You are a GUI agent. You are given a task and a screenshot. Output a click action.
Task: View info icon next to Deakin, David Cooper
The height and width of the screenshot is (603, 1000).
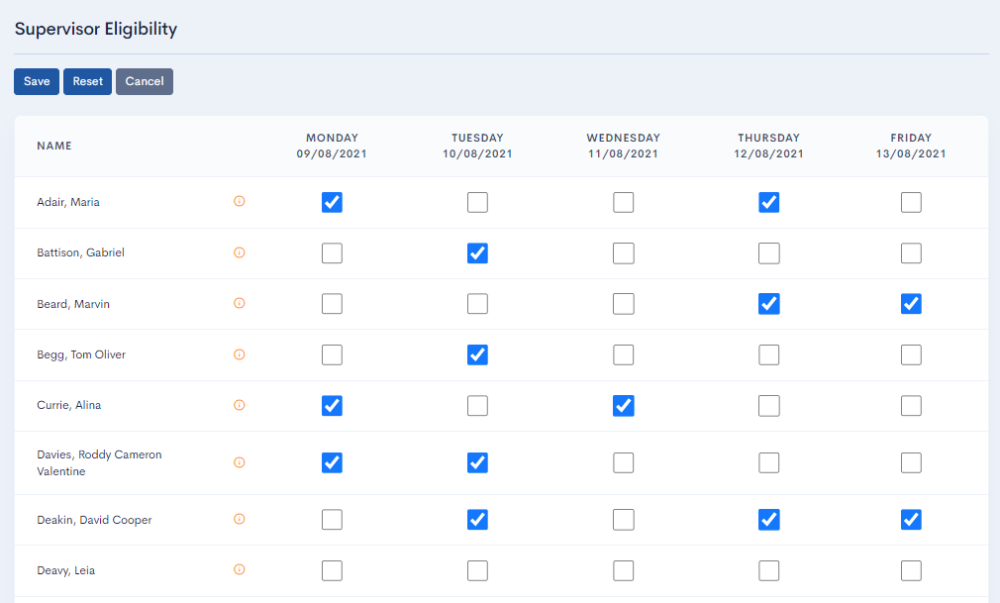(x=239, y=519)
